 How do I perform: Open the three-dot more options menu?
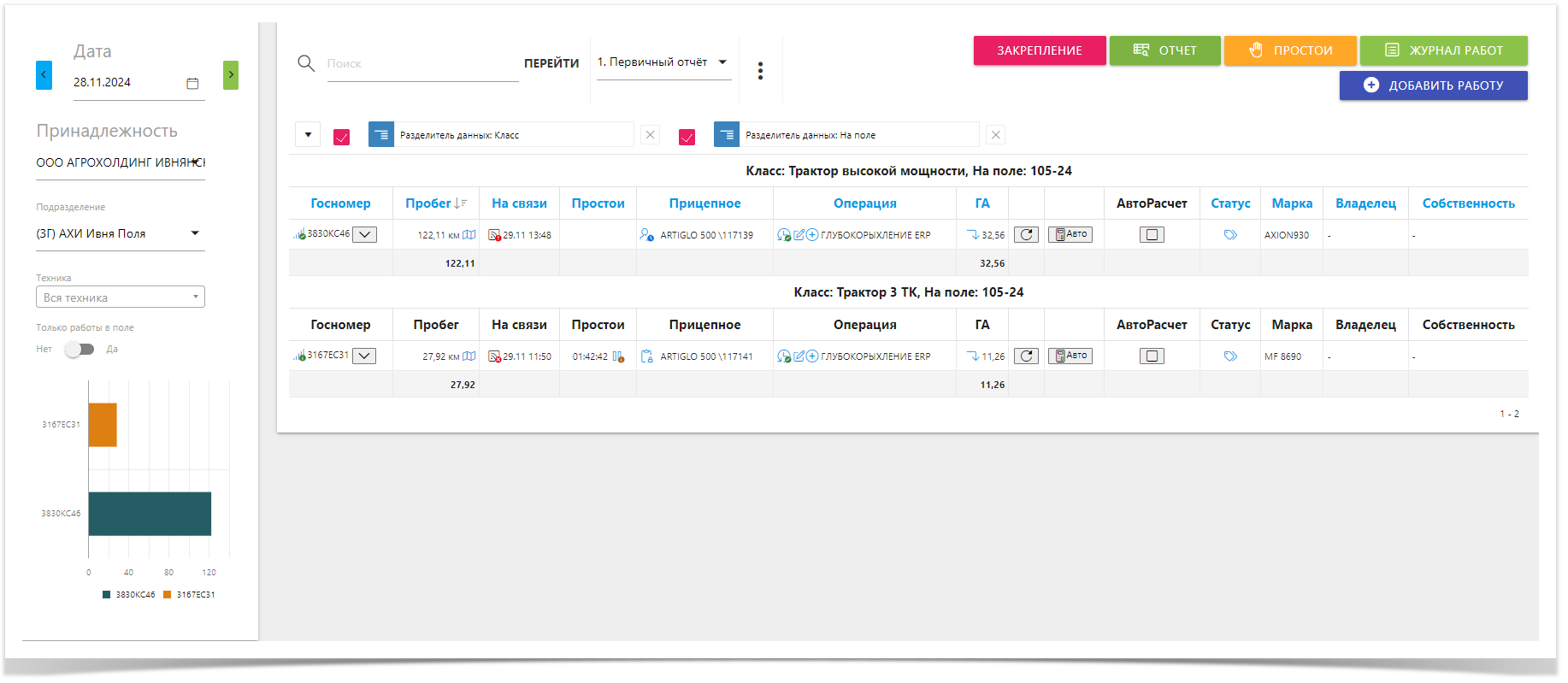click(760, 71)
